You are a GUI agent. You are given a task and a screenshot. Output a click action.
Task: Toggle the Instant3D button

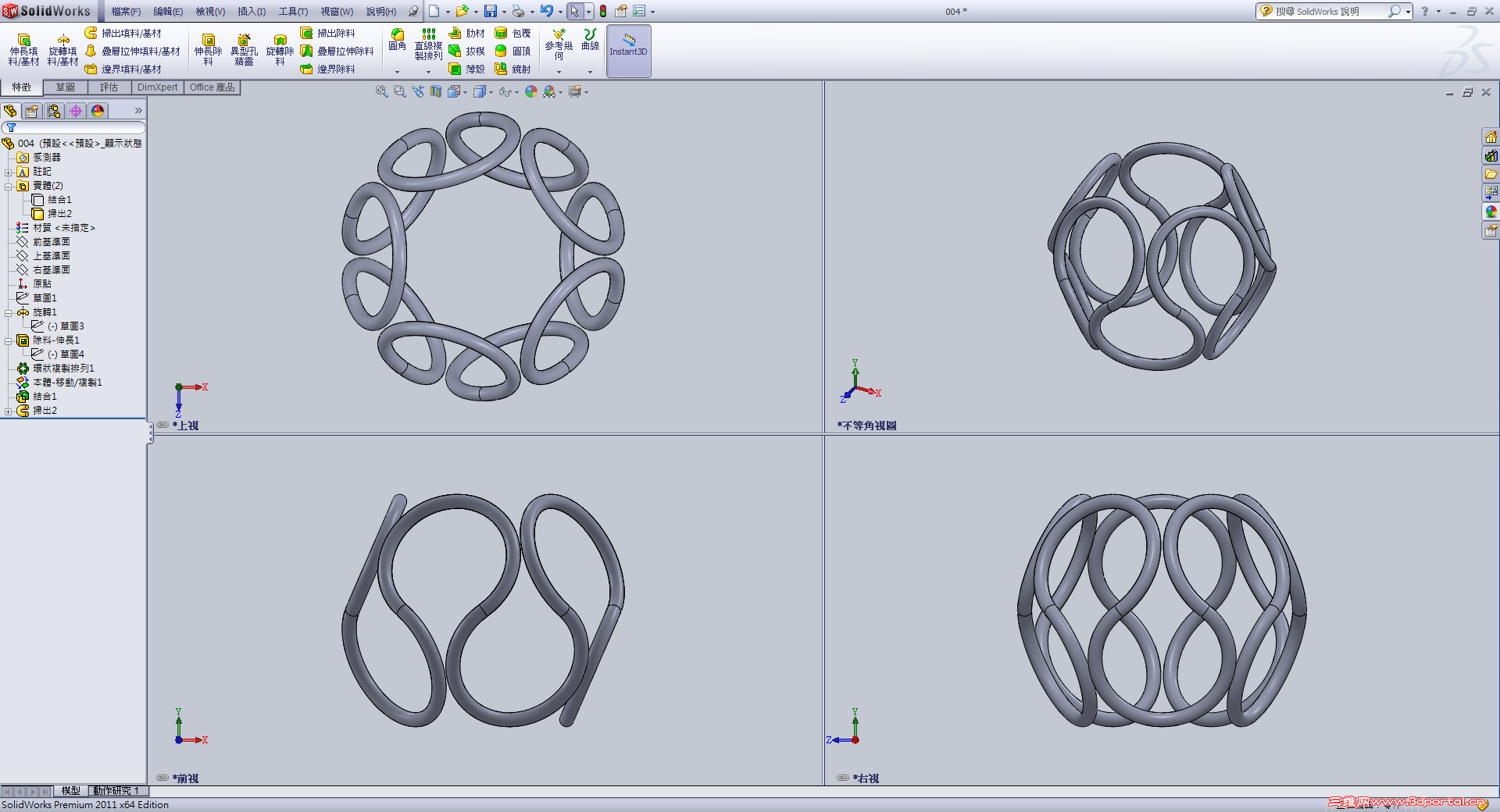[x=628, y=50]
